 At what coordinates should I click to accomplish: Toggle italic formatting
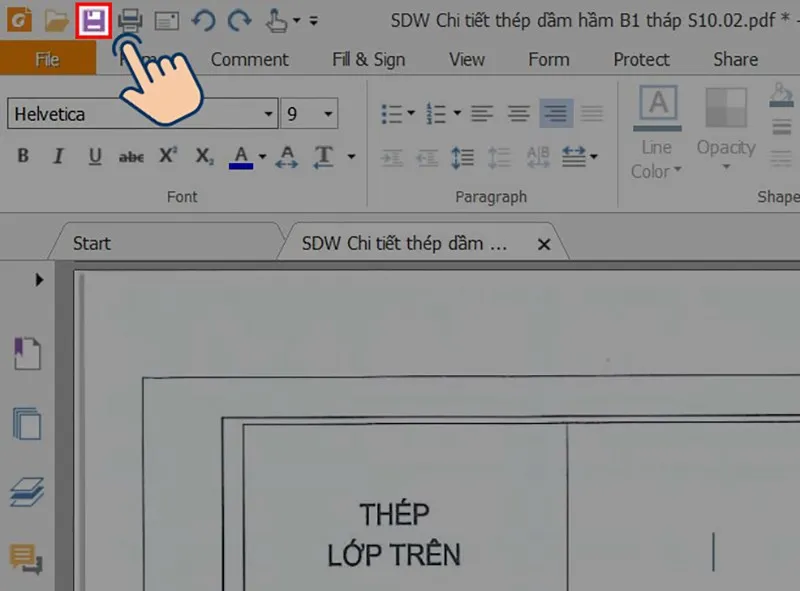tap(58, 156)
